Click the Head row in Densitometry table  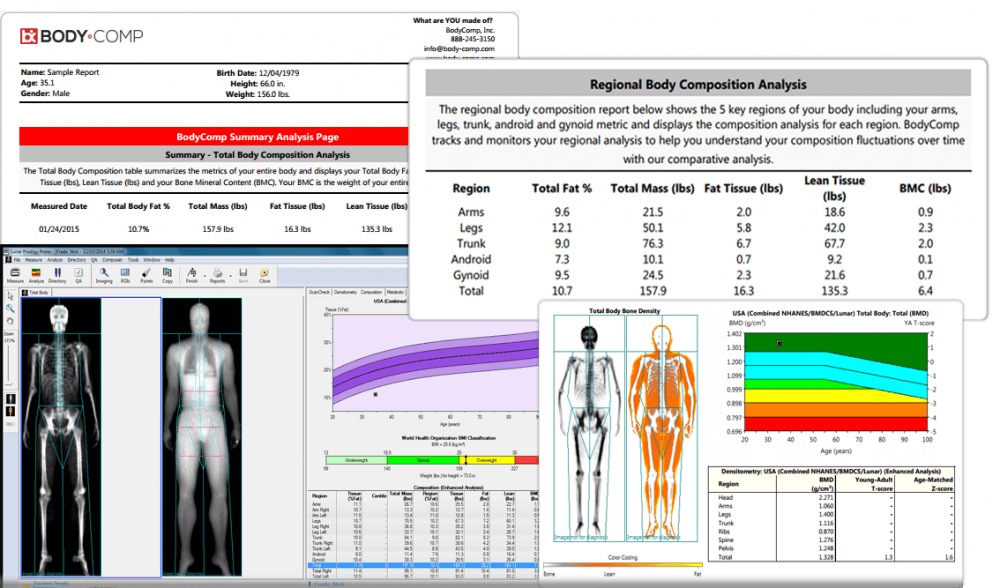tap(832, 497)
